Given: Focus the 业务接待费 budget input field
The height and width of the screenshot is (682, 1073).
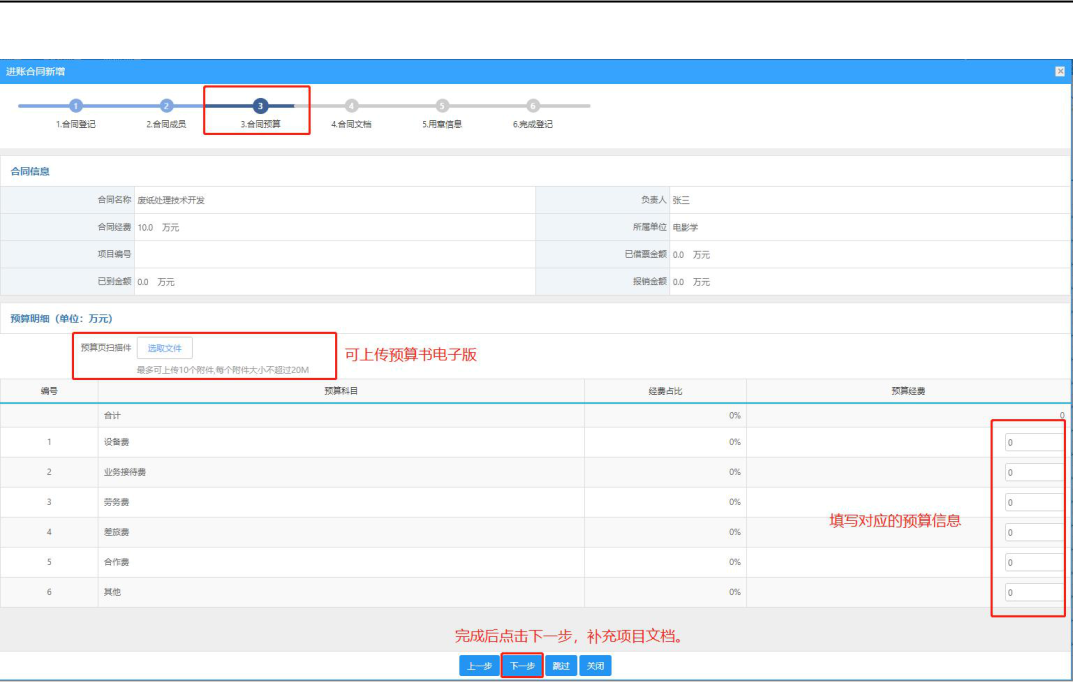Looking at the screenshot, I should coord(1035,473).
